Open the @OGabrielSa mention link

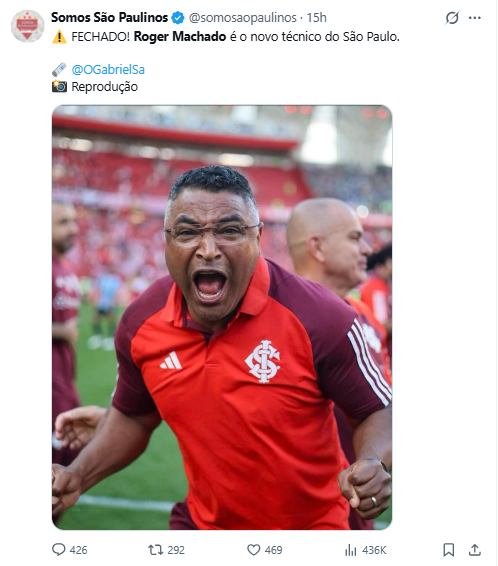(x=108, y=69)
